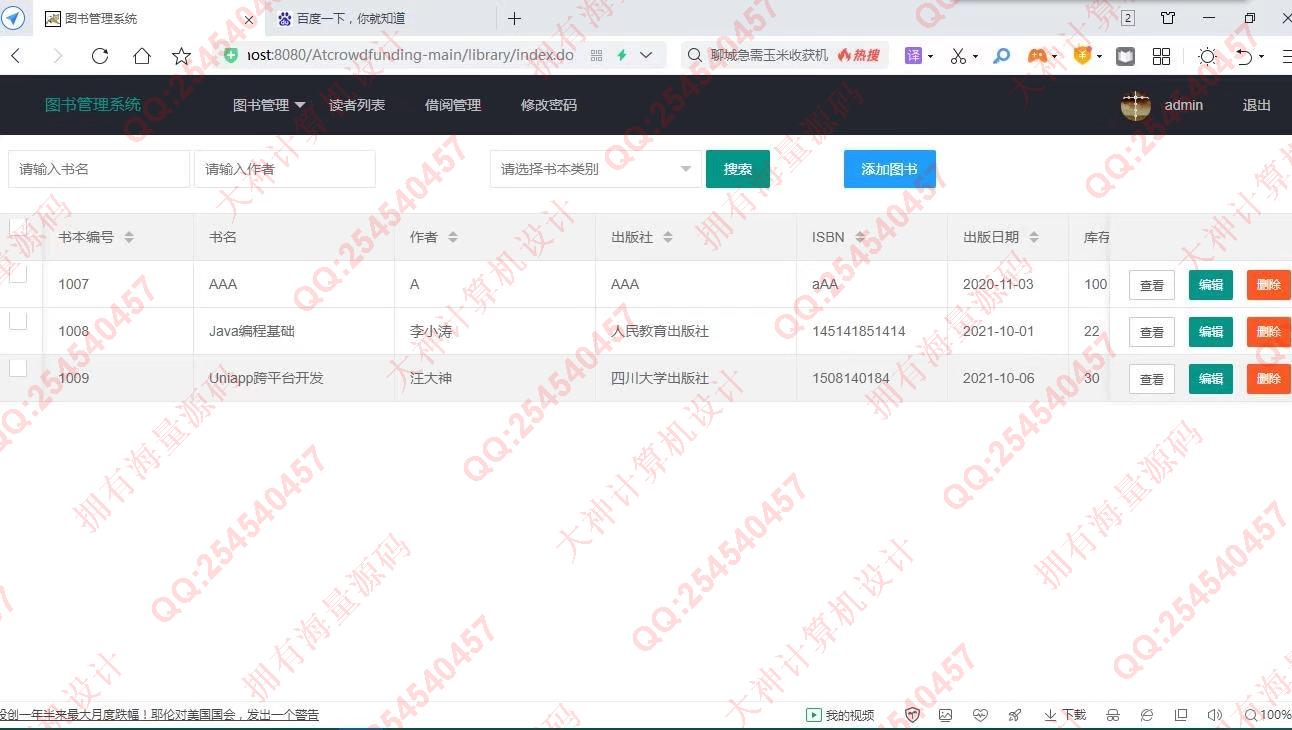1292x730 pixels.
Task: Click the browser back arrow
Action: coord(15,56)
